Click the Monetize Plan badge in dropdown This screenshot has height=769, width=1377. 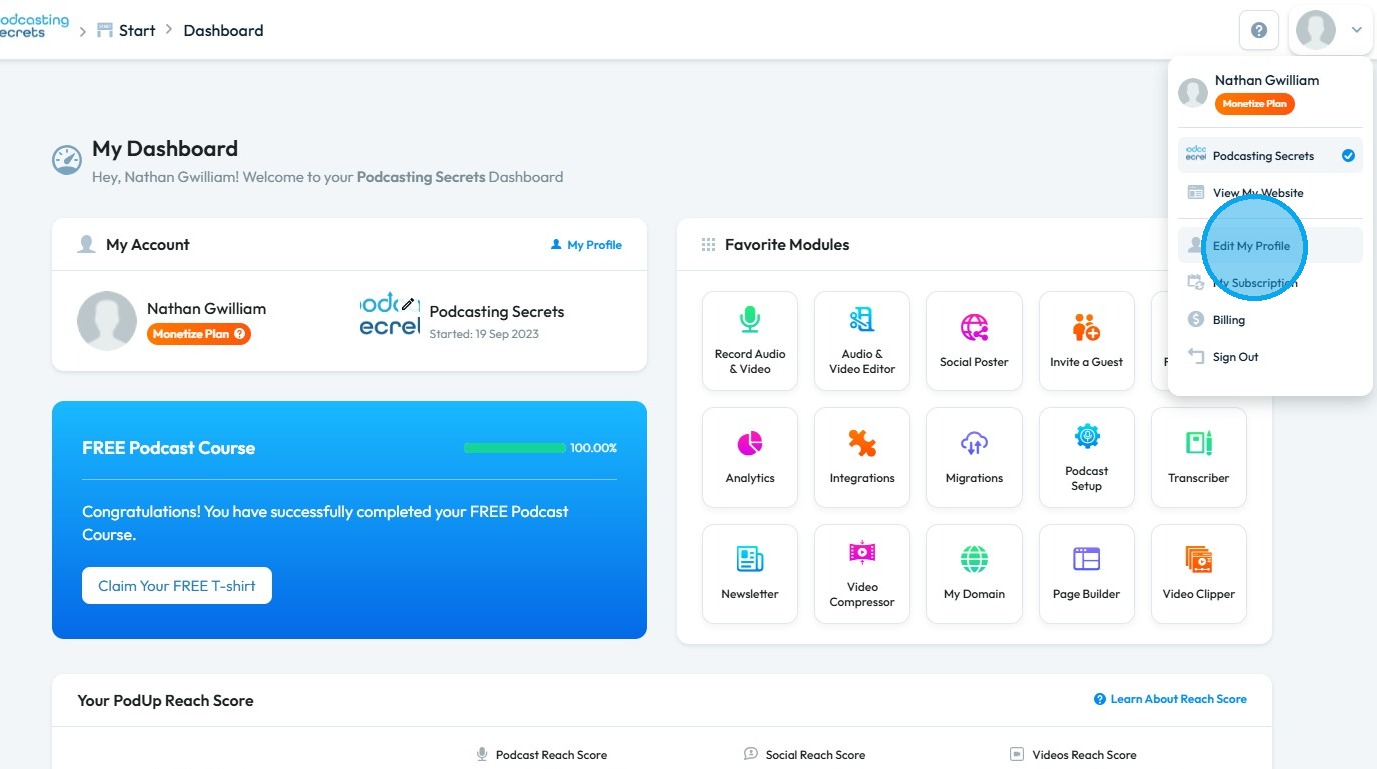[x=1255, y=104]
